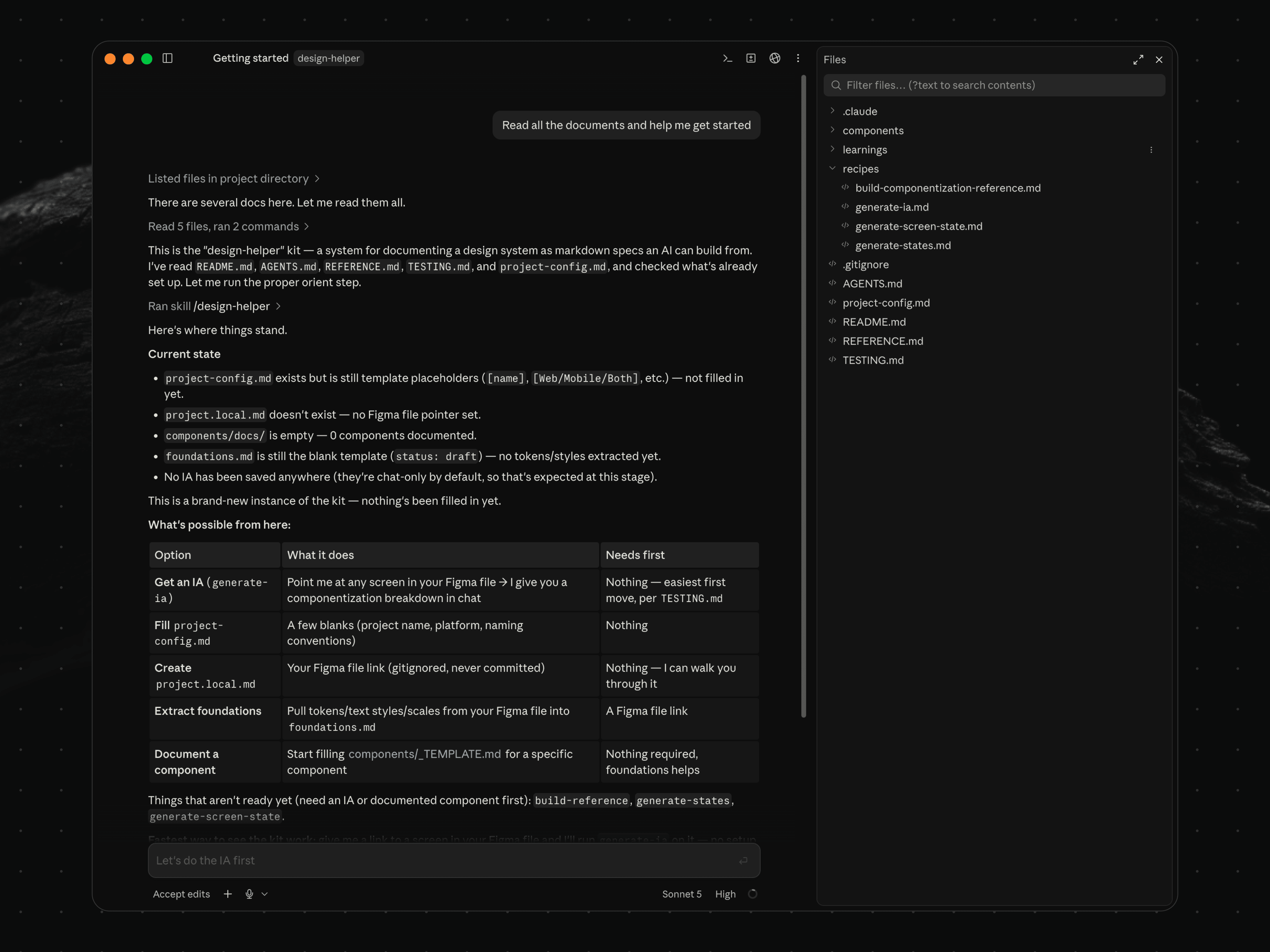Expand 'Listed files in project directory'
This screenshot has height=952, width=1270.
coord(234,178)
